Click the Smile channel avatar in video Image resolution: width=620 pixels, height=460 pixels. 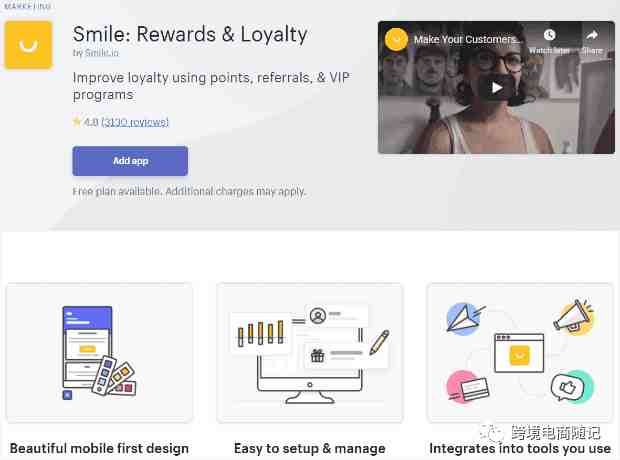pyautogui.click(x=396, y=39)
